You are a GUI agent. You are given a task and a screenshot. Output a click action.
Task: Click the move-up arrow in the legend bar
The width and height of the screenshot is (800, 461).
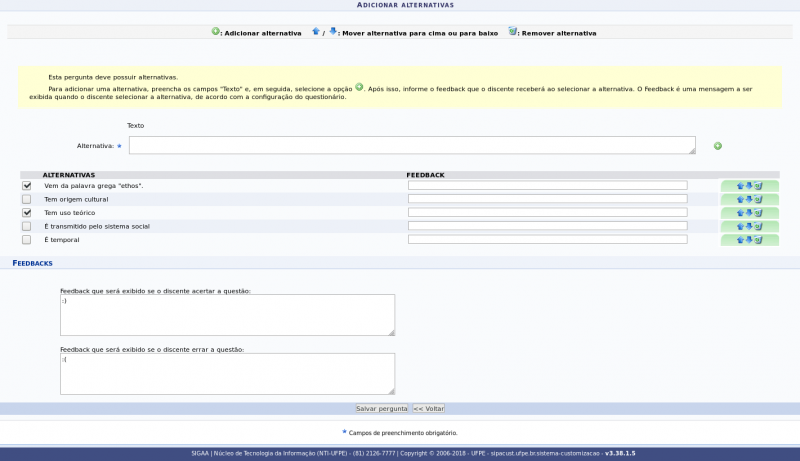click(x=316, y=32)
